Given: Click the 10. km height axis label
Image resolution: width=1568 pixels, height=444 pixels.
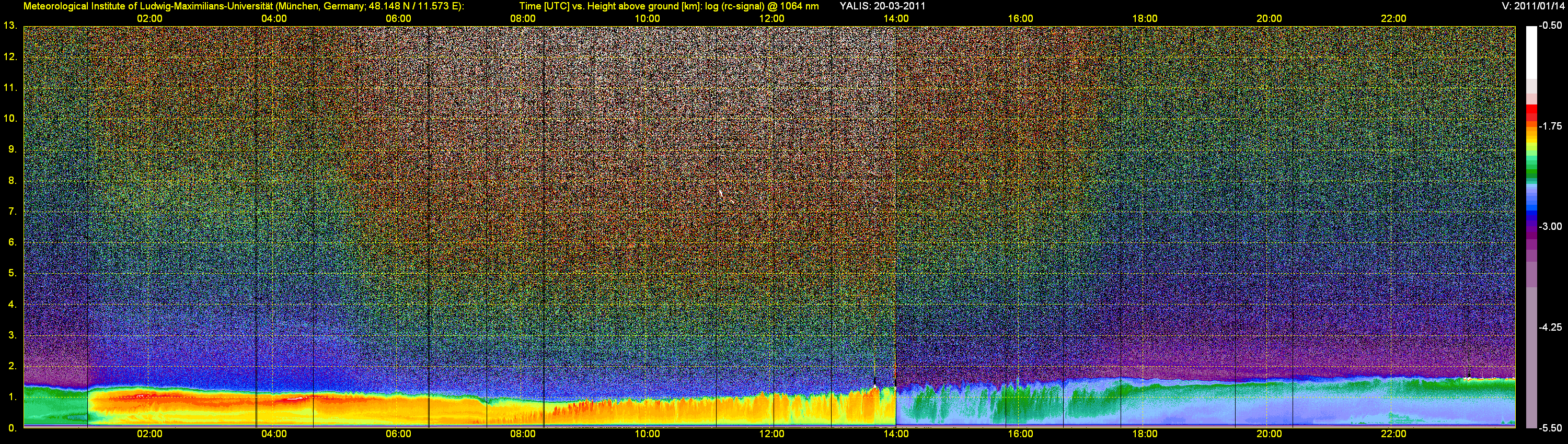Looking at the screenshot, I should click(10, 118).
